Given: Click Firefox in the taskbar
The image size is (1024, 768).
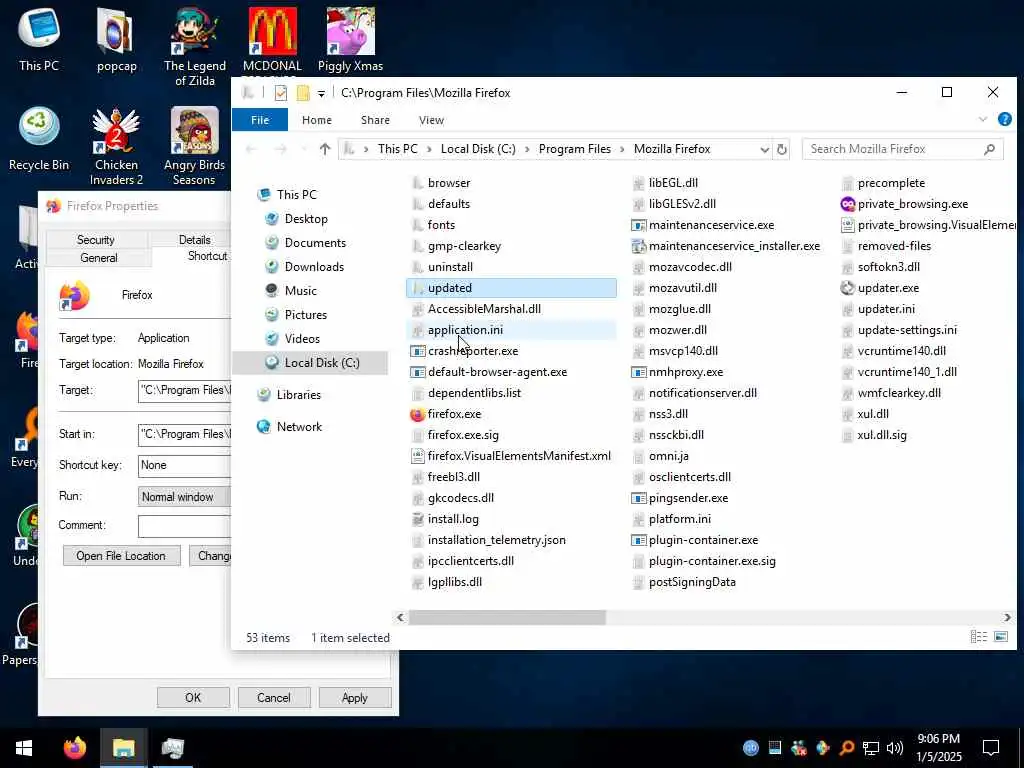Looking at the screenshot, I should (x=74, y=748).
